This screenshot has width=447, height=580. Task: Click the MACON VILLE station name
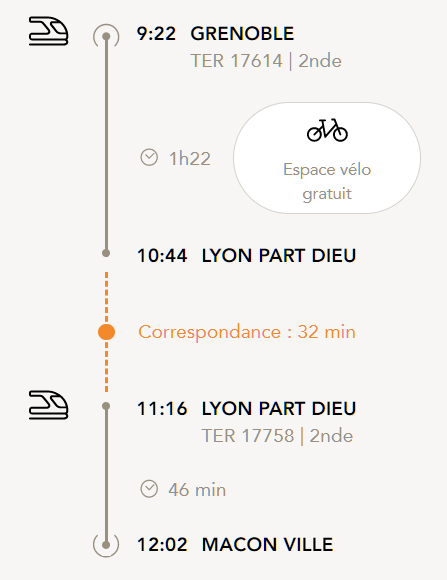[268, 544]
